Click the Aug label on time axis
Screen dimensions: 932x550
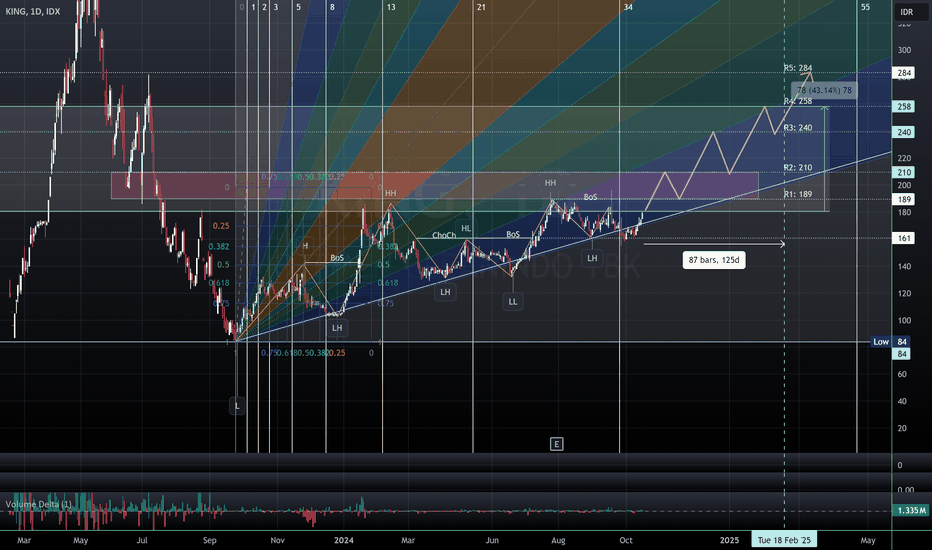558,540
